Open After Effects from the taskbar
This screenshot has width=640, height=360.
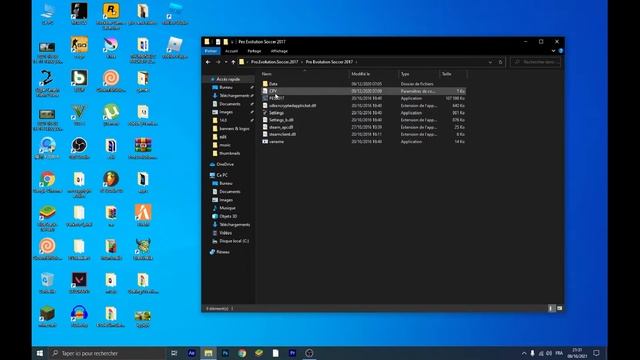click(191, 353)
